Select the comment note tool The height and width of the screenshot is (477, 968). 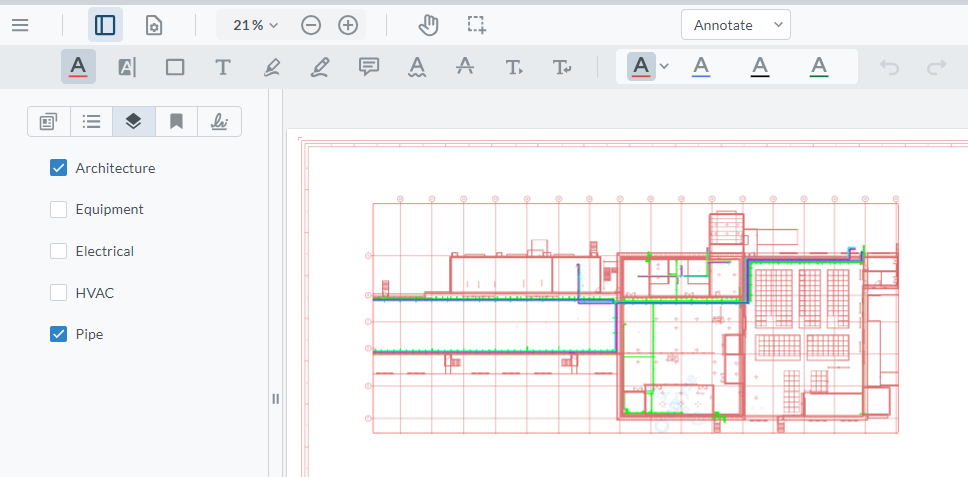tap(369, 67)
